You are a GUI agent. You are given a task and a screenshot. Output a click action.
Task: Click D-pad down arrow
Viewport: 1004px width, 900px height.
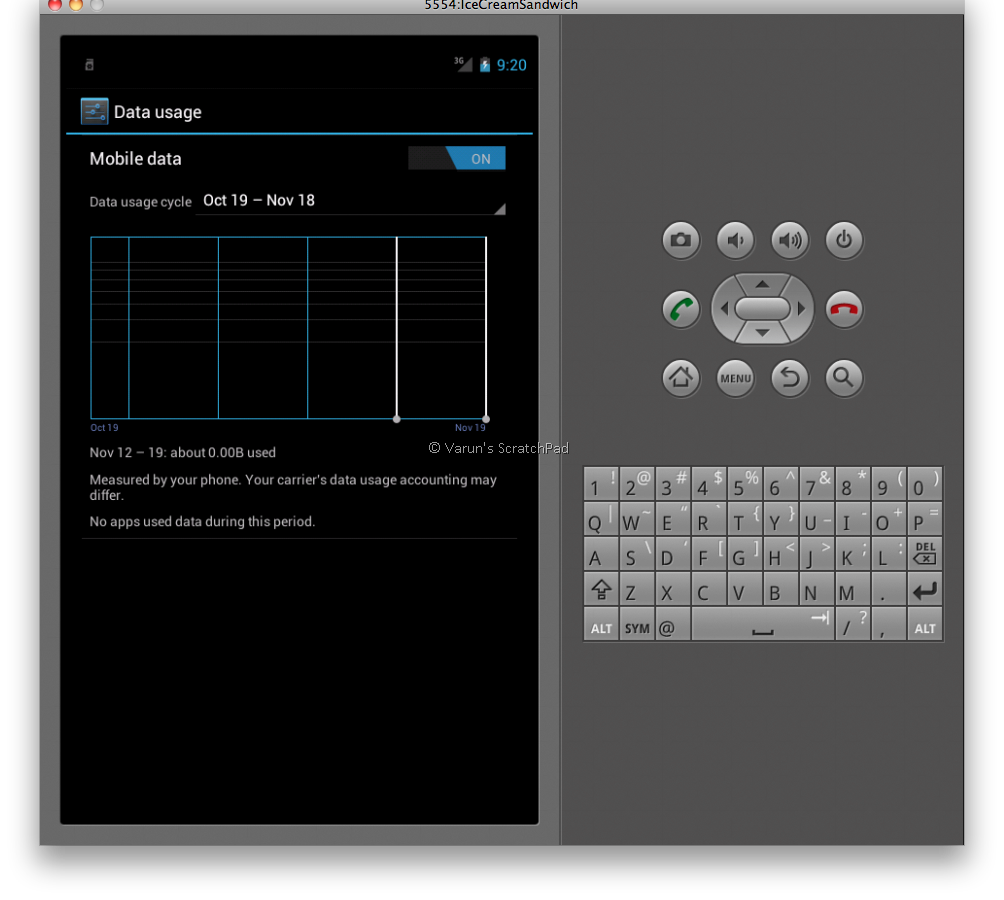[762, 333]
